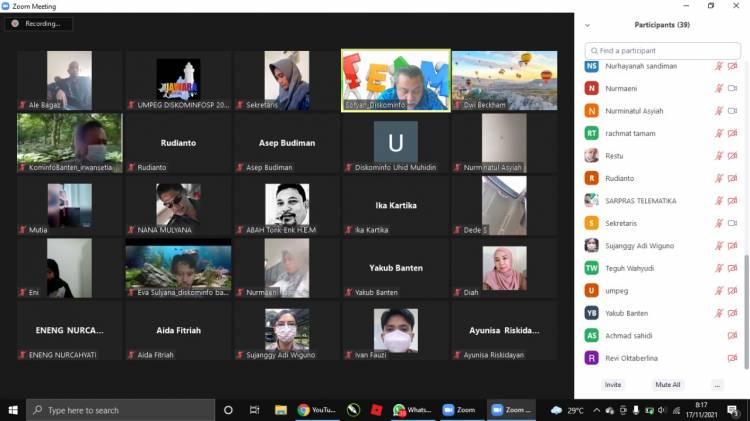
Task: Select SARPRAS TELEMATIKA in participants list
Action: (x=662, y=200)
